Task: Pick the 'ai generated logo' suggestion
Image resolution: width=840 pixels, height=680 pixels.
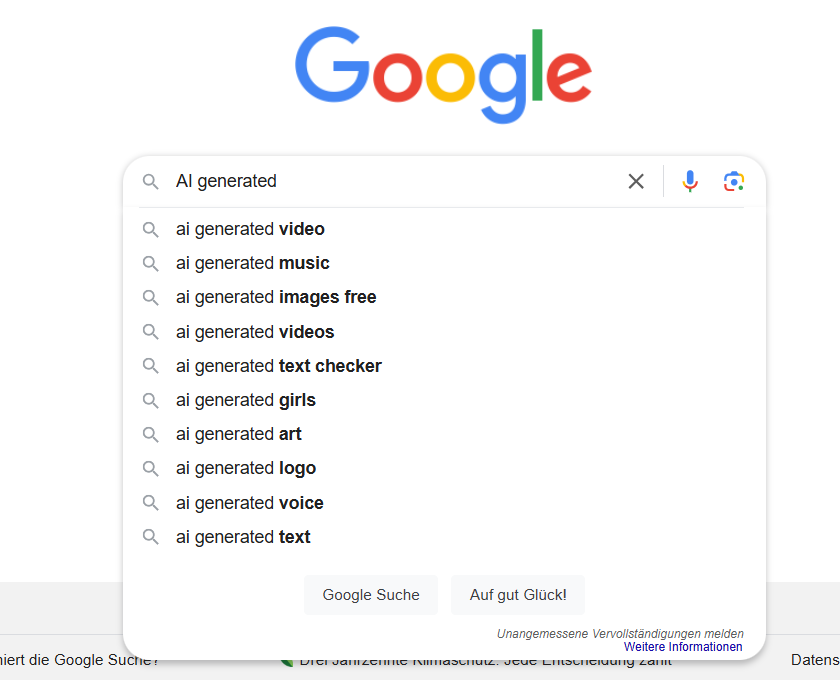Action: coord(444,468)
